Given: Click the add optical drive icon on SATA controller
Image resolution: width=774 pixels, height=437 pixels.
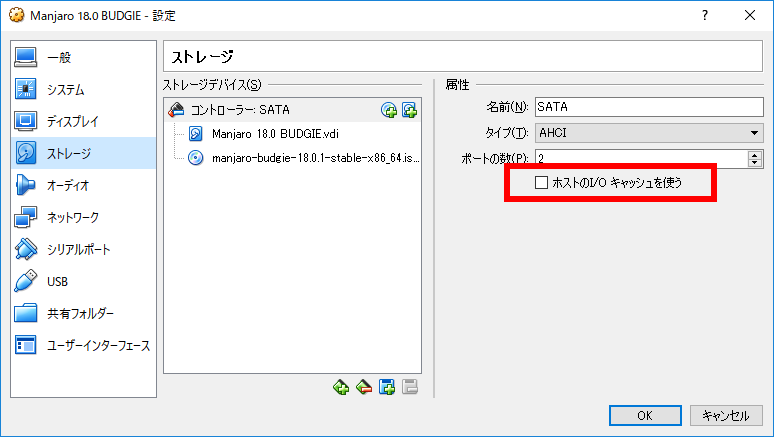Looking at the screenshot, I should pyautogui.click(x=389, y=110).
